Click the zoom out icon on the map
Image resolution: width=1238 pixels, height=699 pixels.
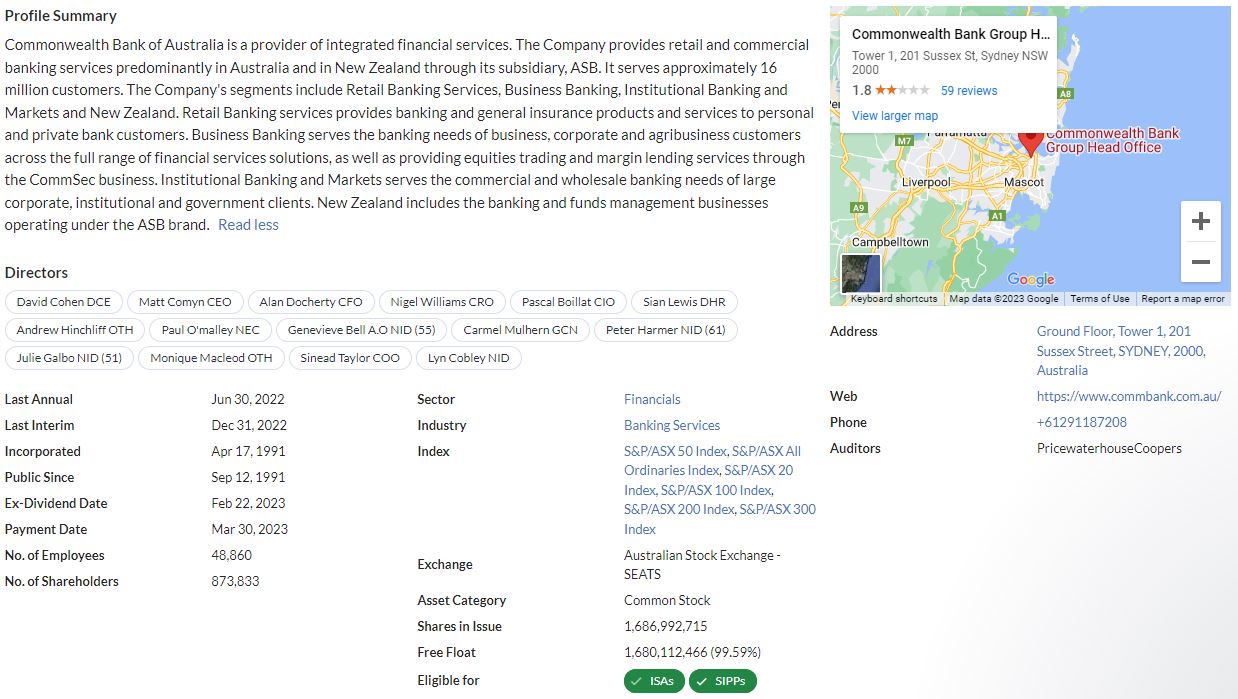click(1200, 261)
